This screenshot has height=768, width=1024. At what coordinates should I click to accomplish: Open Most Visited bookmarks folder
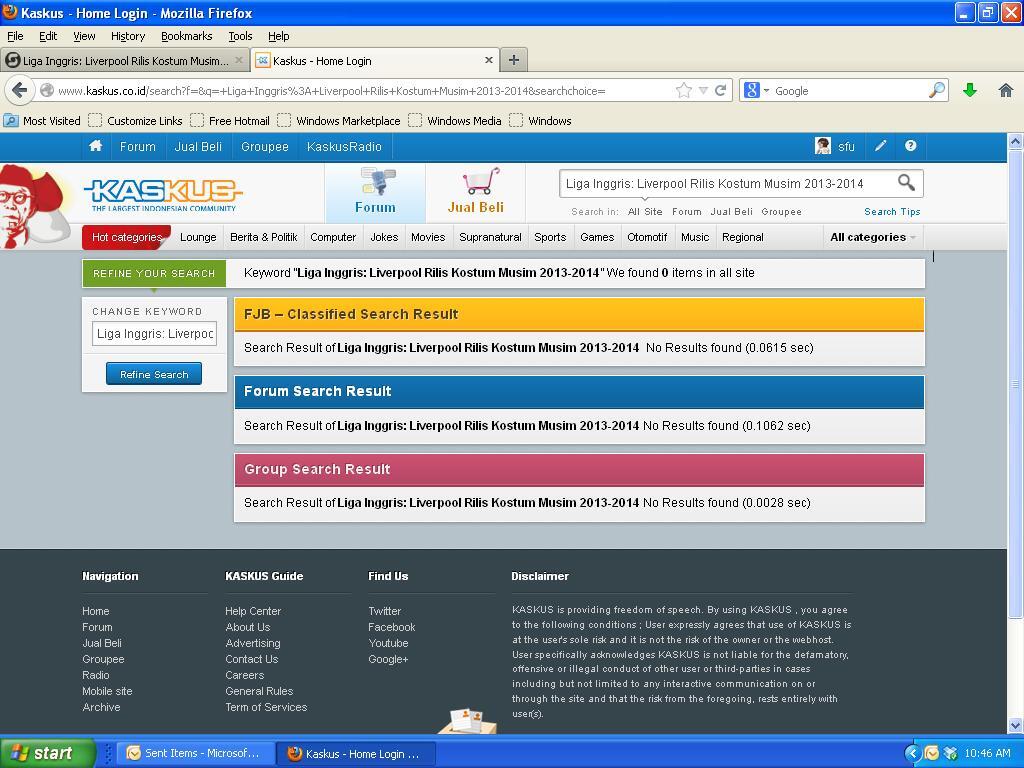(x=42, y=121)
